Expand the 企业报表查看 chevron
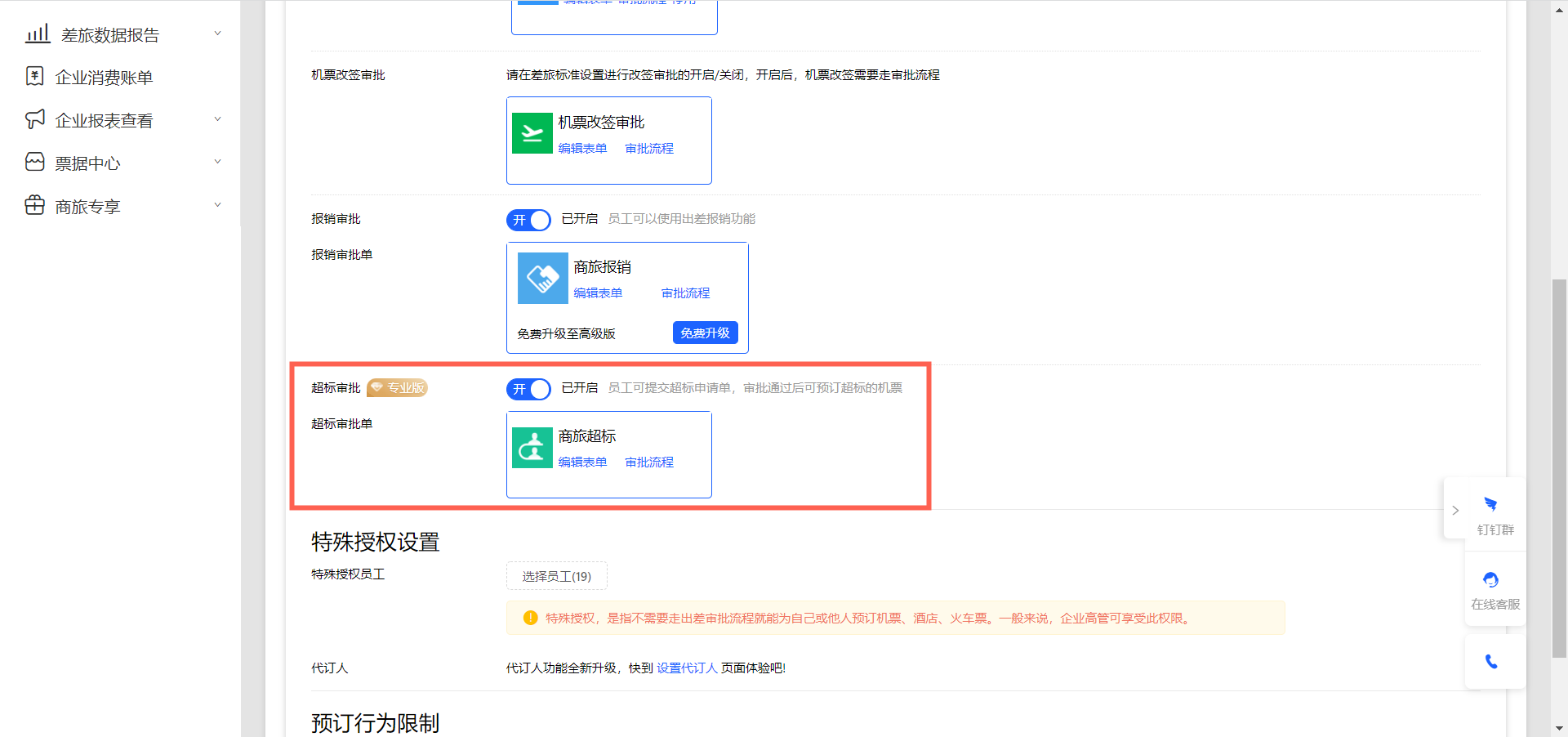This screenshot has height=737, width=1568. (x=217, y=119)
